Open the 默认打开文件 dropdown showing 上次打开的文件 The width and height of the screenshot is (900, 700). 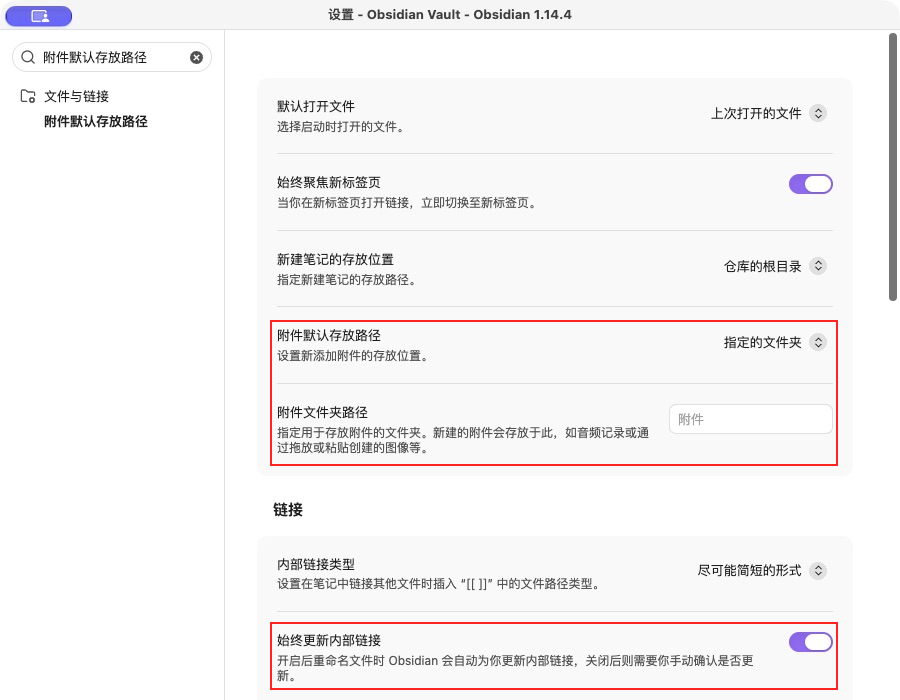pyautogui.click(x=769, y=114)
